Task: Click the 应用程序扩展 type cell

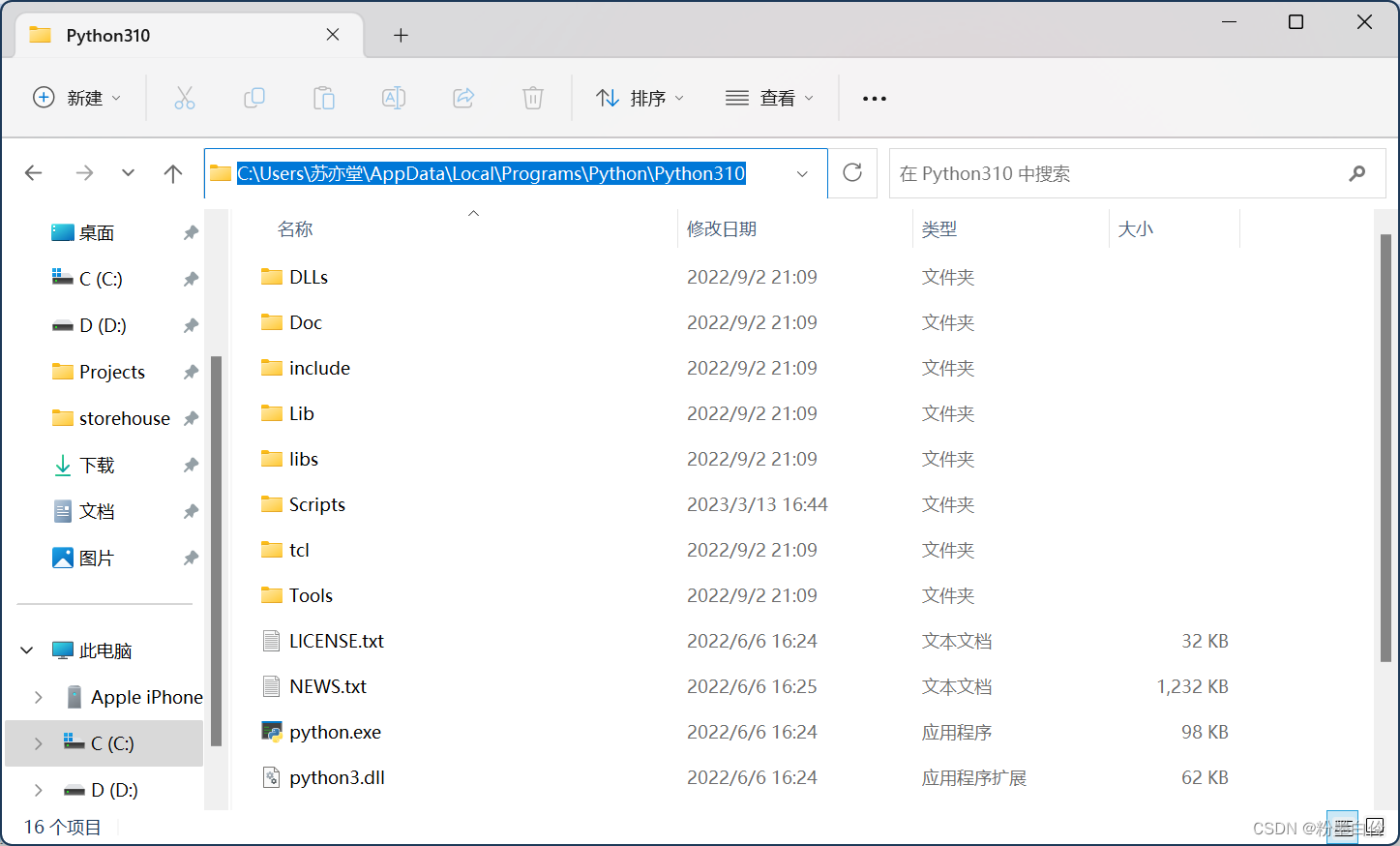Action: 974,777
